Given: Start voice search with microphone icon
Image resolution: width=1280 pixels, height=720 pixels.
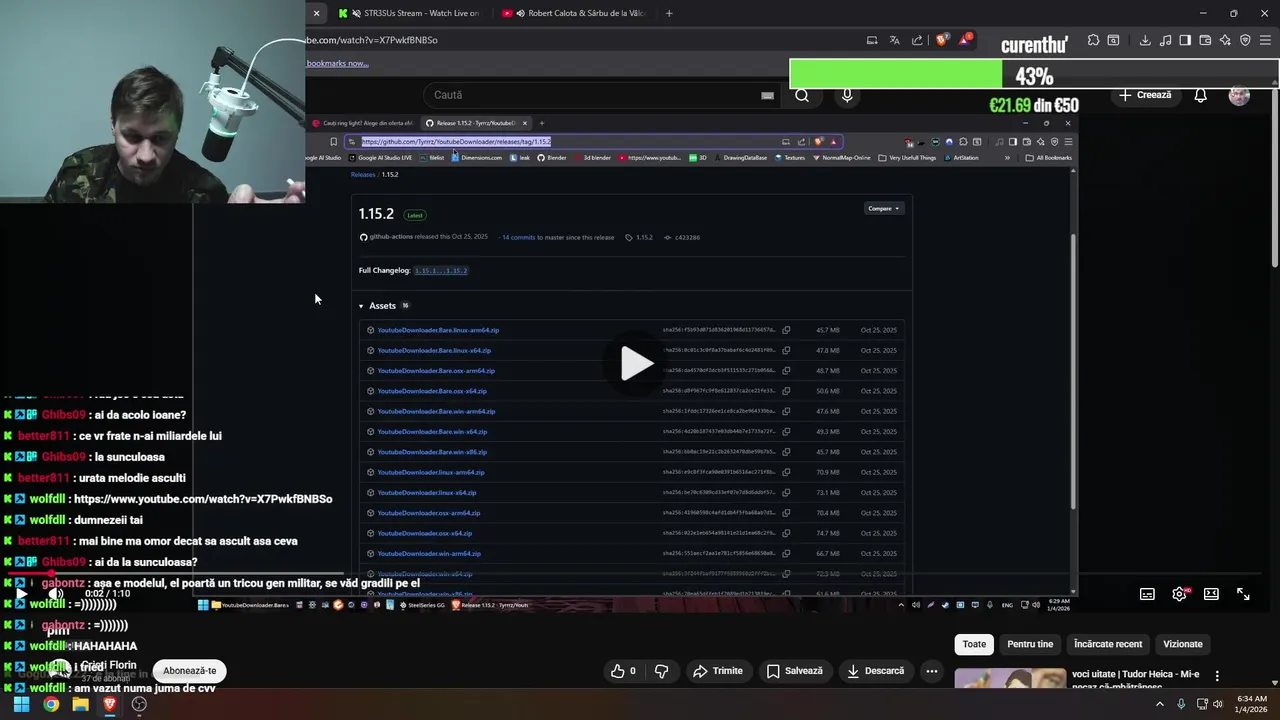Looking at the screenshot, I should pyautogui.click(x=847, y=95).
